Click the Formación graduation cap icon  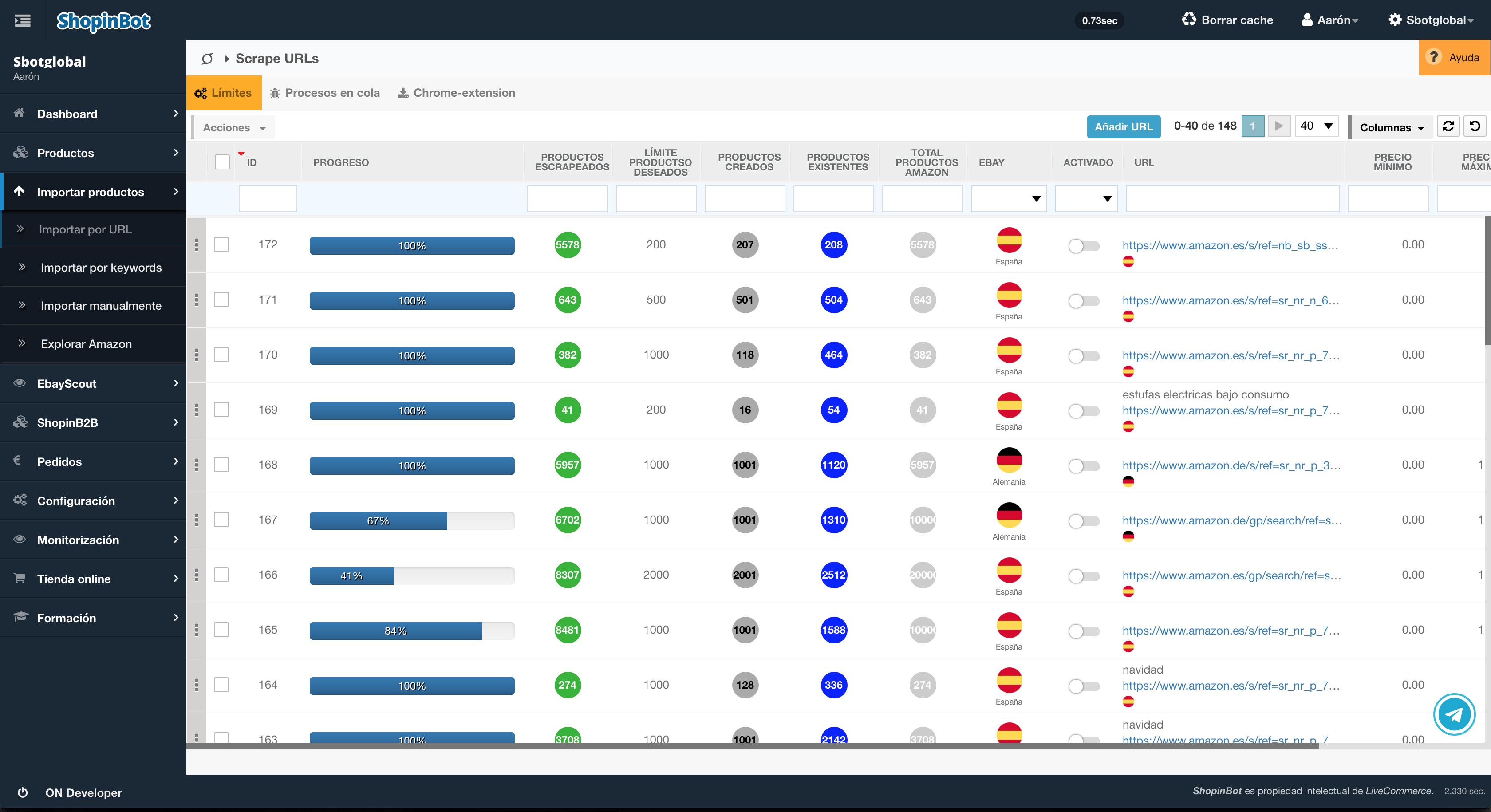(20, 616)
